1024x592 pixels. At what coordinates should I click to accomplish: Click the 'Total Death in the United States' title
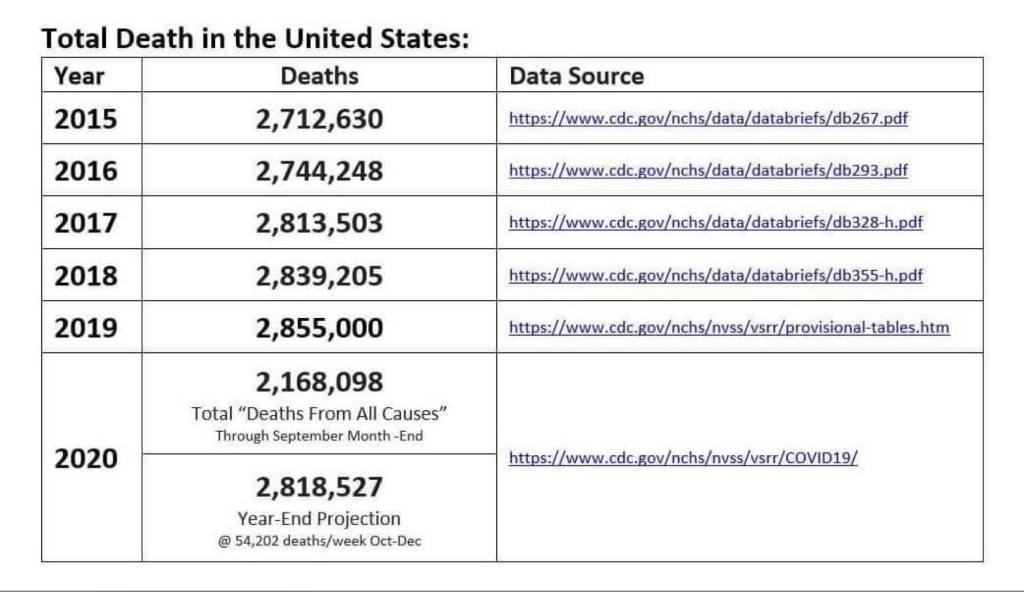[x=255, y=39]
